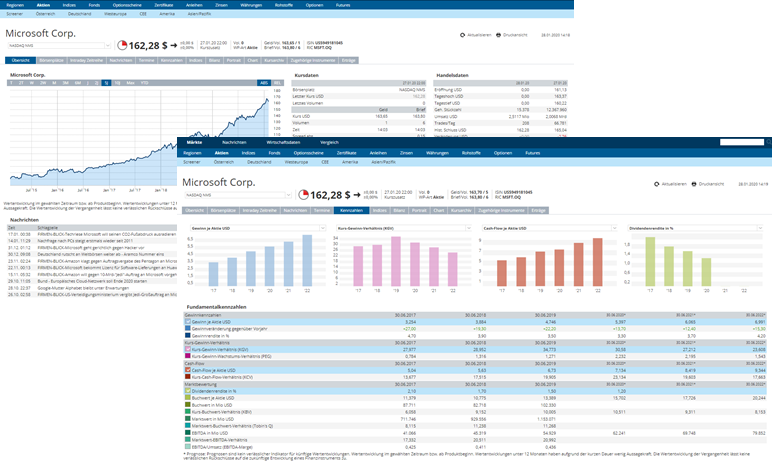Viewport: 772px width, 463px height.
Task: Toggle the Buchwert je Aktie USD checkbox
Action: (188, 397)
